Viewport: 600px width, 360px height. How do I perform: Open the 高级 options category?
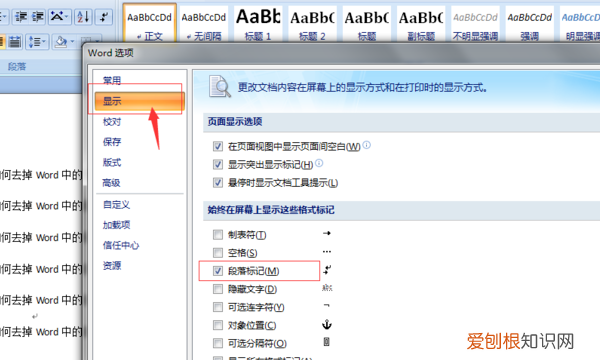[x=111, y=183]
